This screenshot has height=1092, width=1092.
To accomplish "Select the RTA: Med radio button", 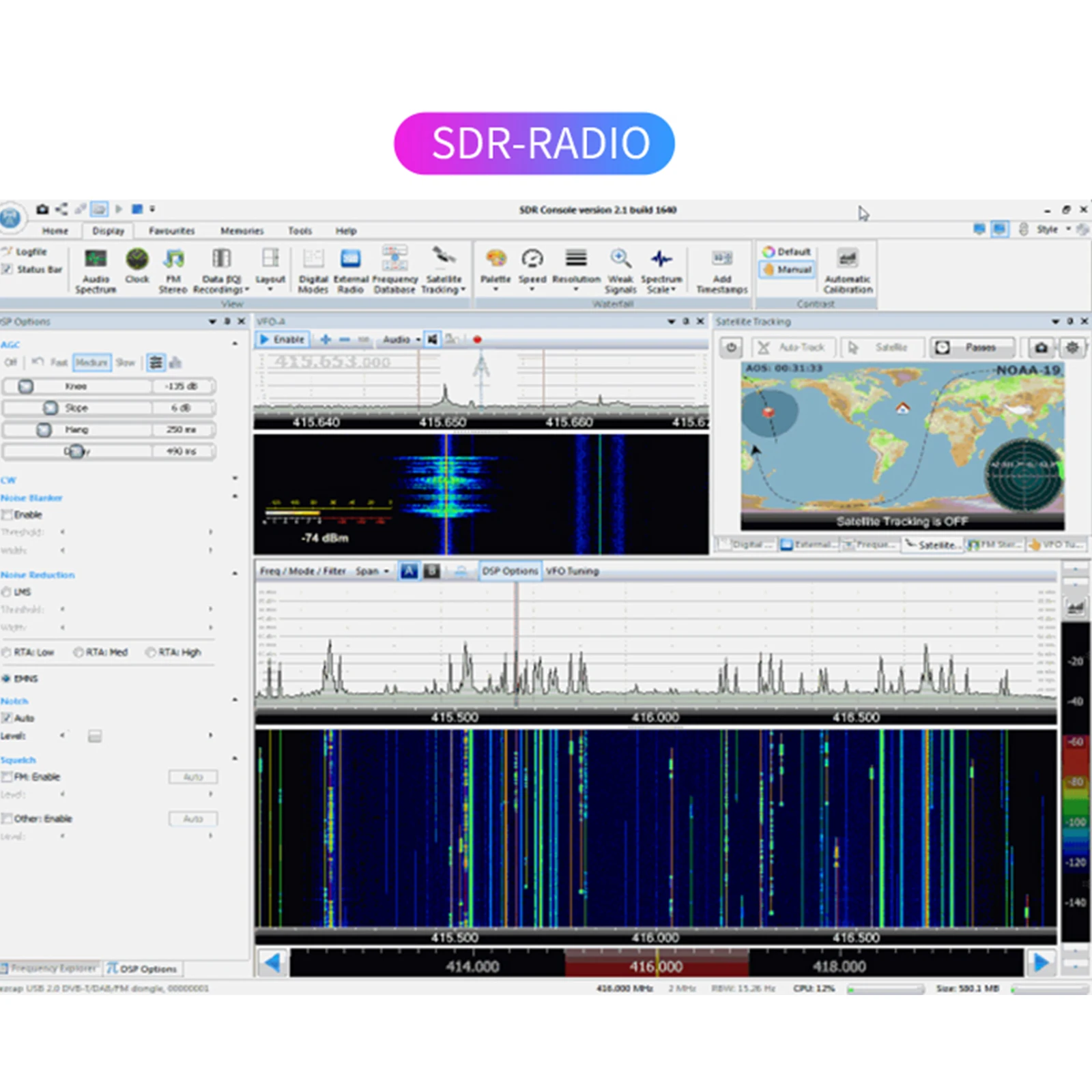I will coord(78,652).
